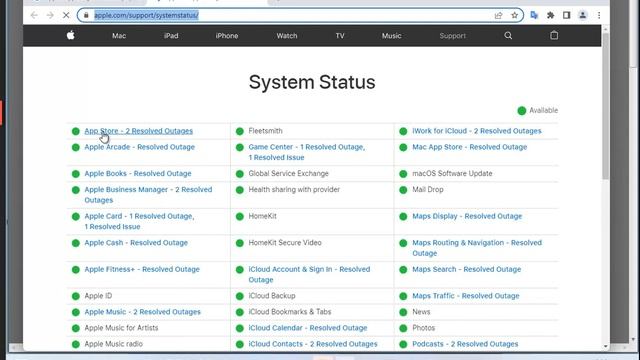The image size is (640, 360).
Task: Open iPad in the Apple navigation
Action: [x=171, y=36]
